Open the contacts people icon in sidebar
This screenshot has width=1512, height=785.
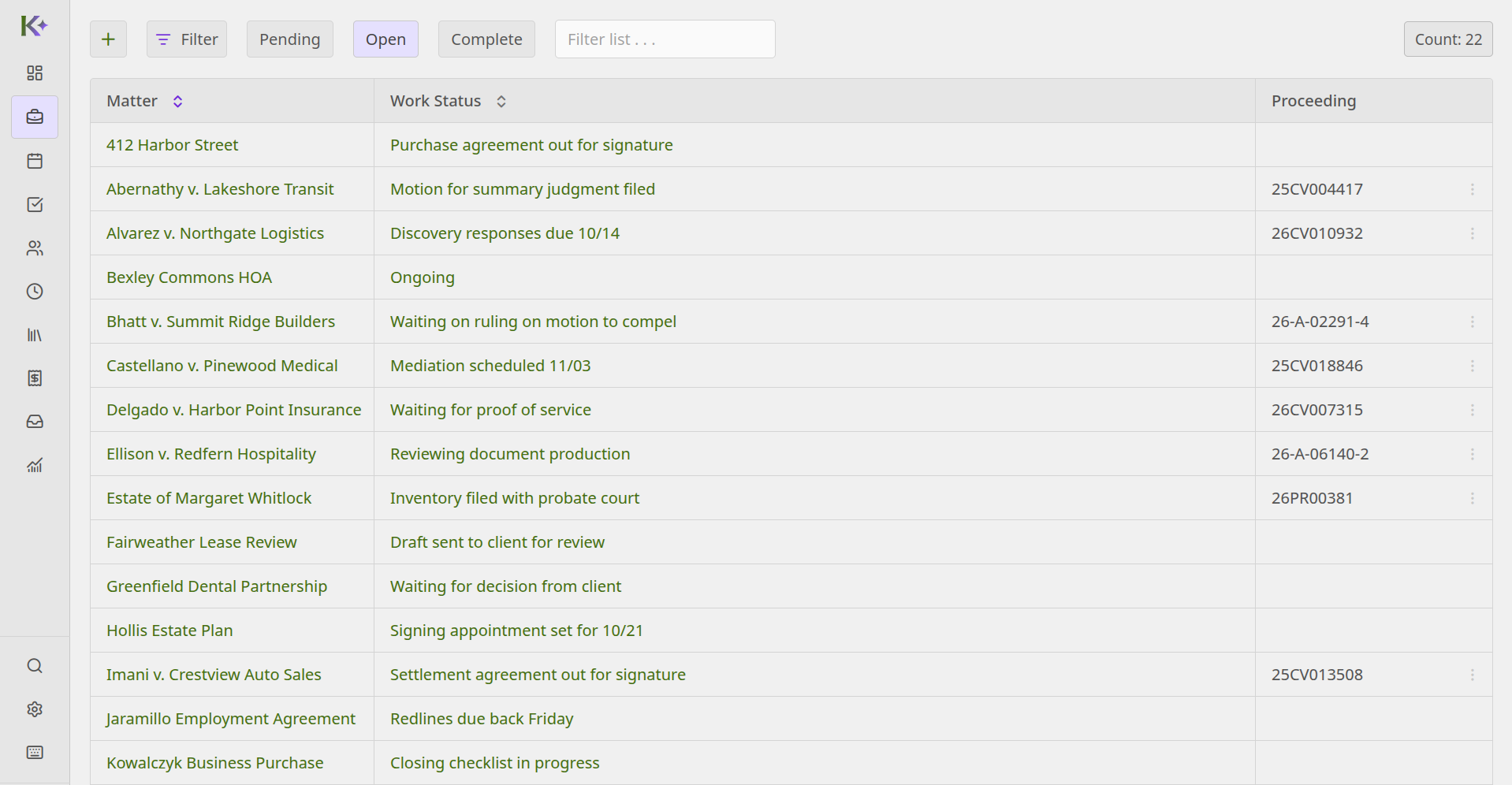(35, 248)
